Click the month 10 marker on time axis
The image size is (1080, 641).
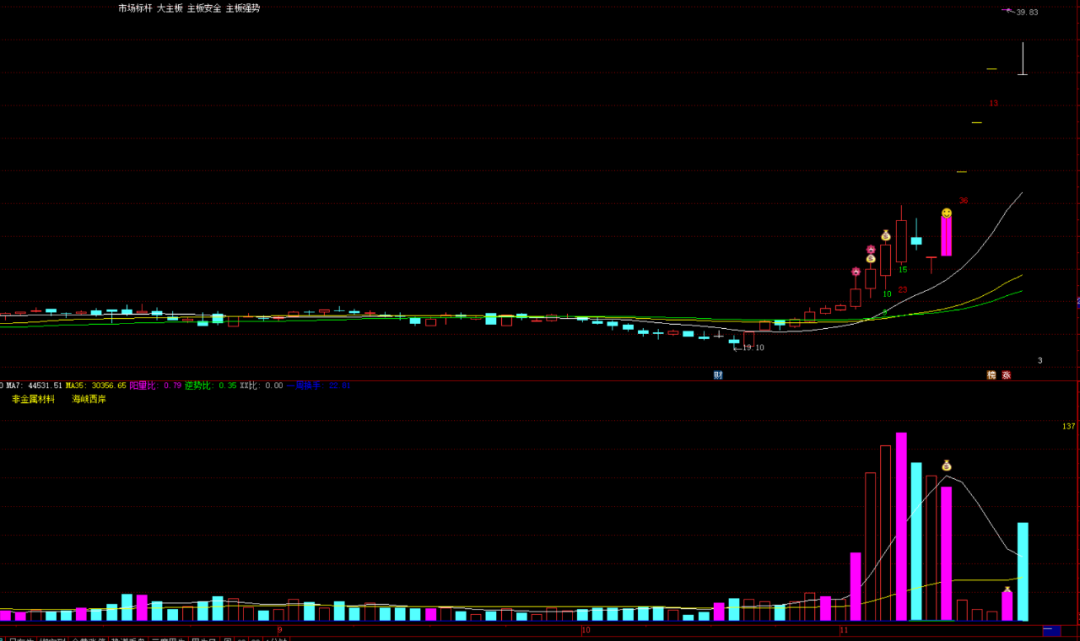(585, 630)
